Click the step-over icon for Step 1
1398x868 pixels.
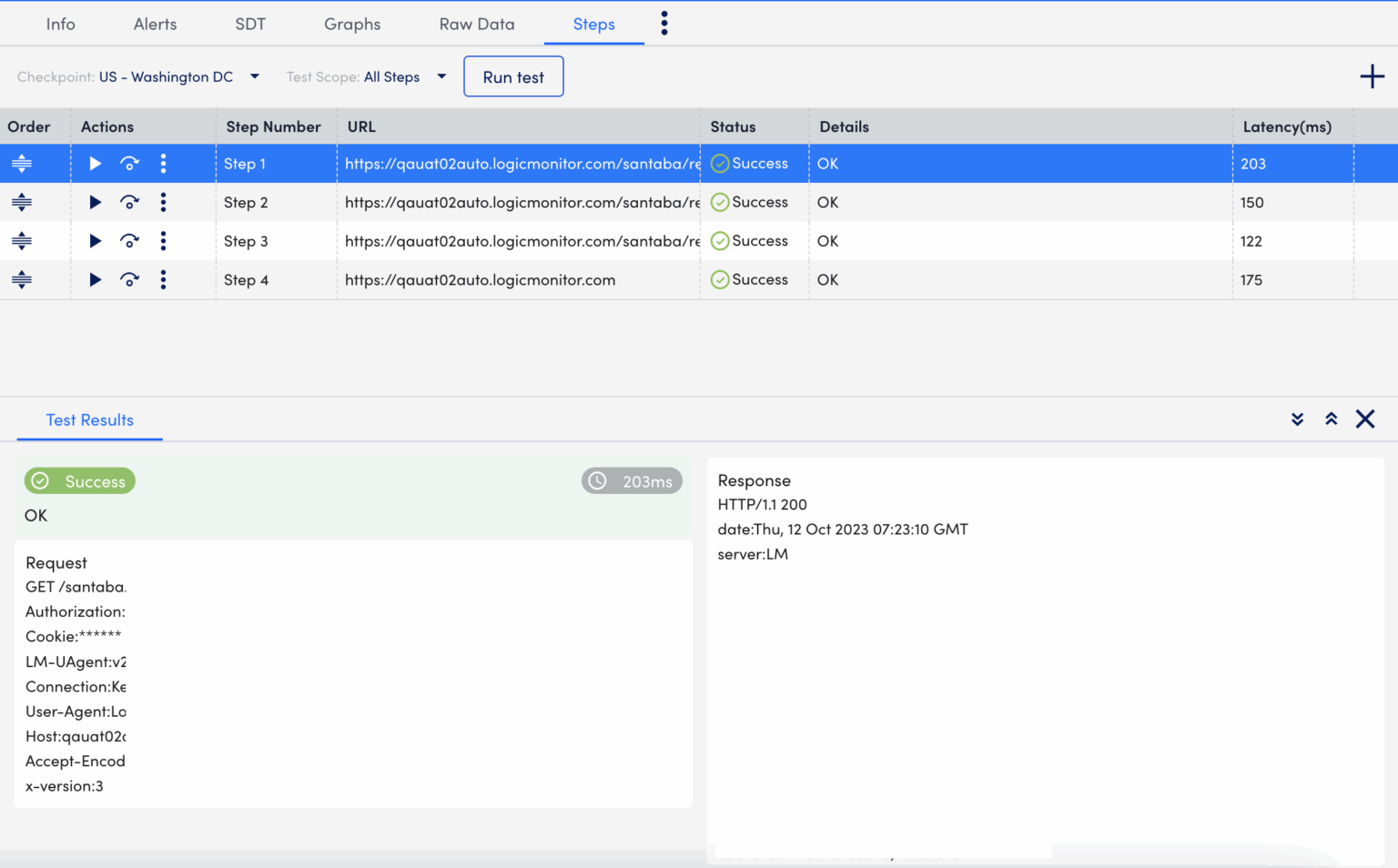pyautogui.click(x=129, y=164)
